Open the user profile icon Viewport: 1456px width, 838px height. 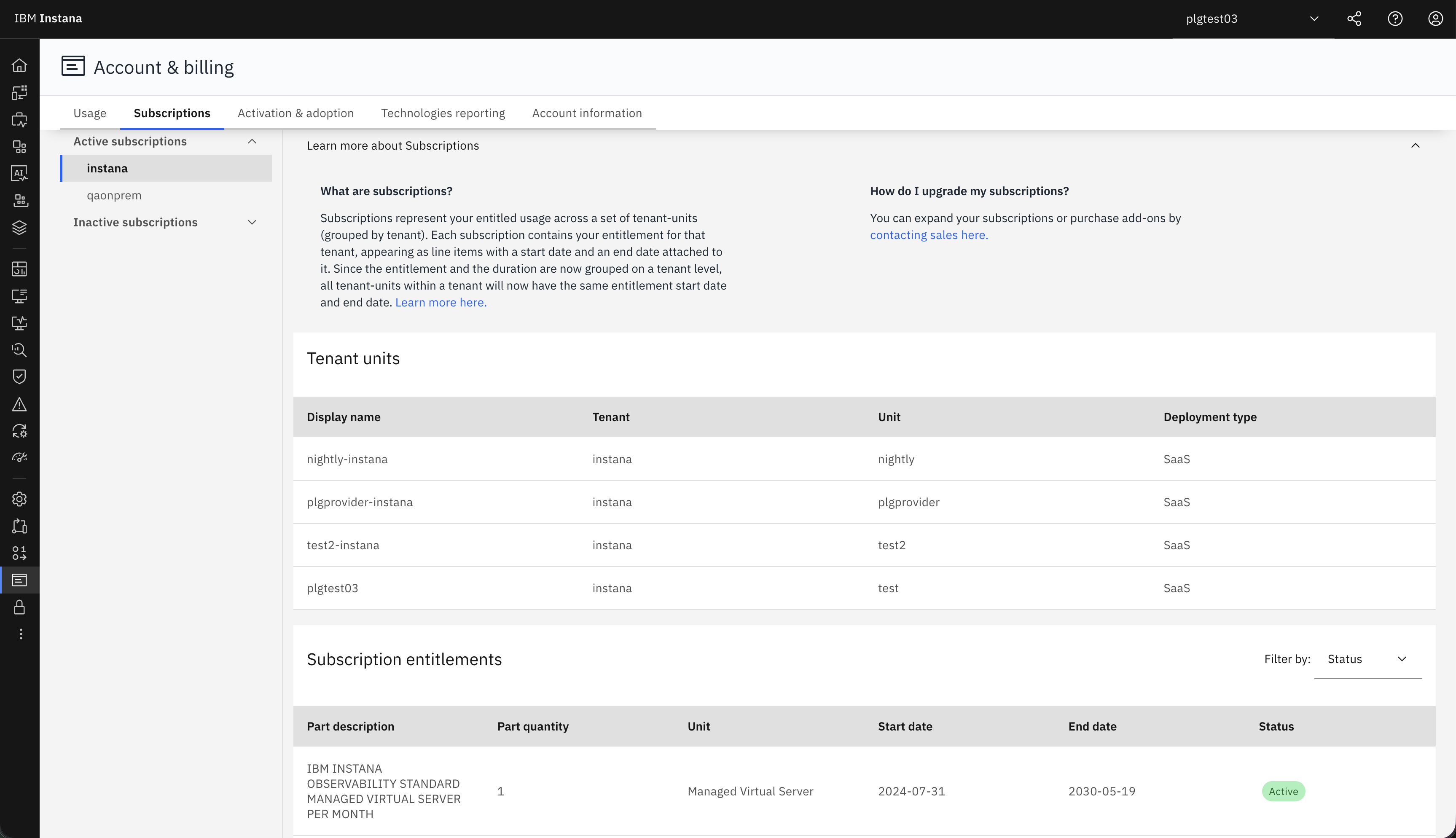[1435, 19]
